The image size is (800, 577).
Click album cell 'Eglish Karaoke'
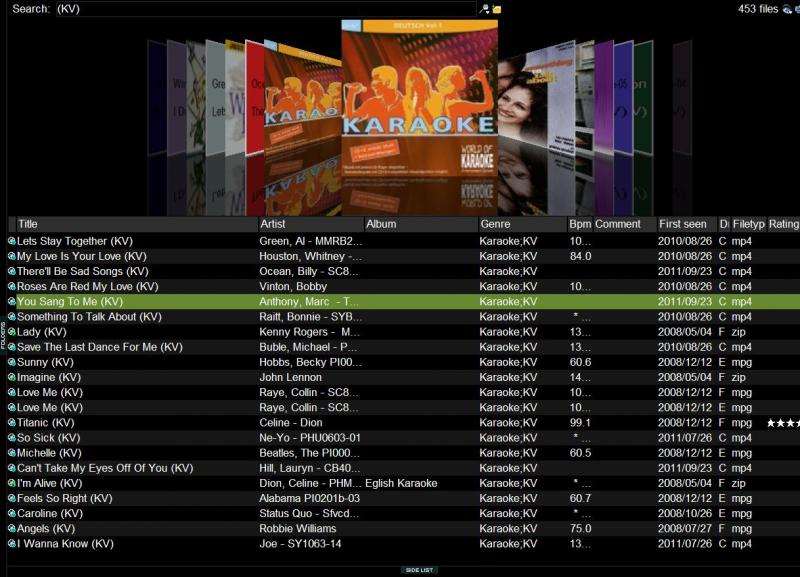tap(401, 483)
